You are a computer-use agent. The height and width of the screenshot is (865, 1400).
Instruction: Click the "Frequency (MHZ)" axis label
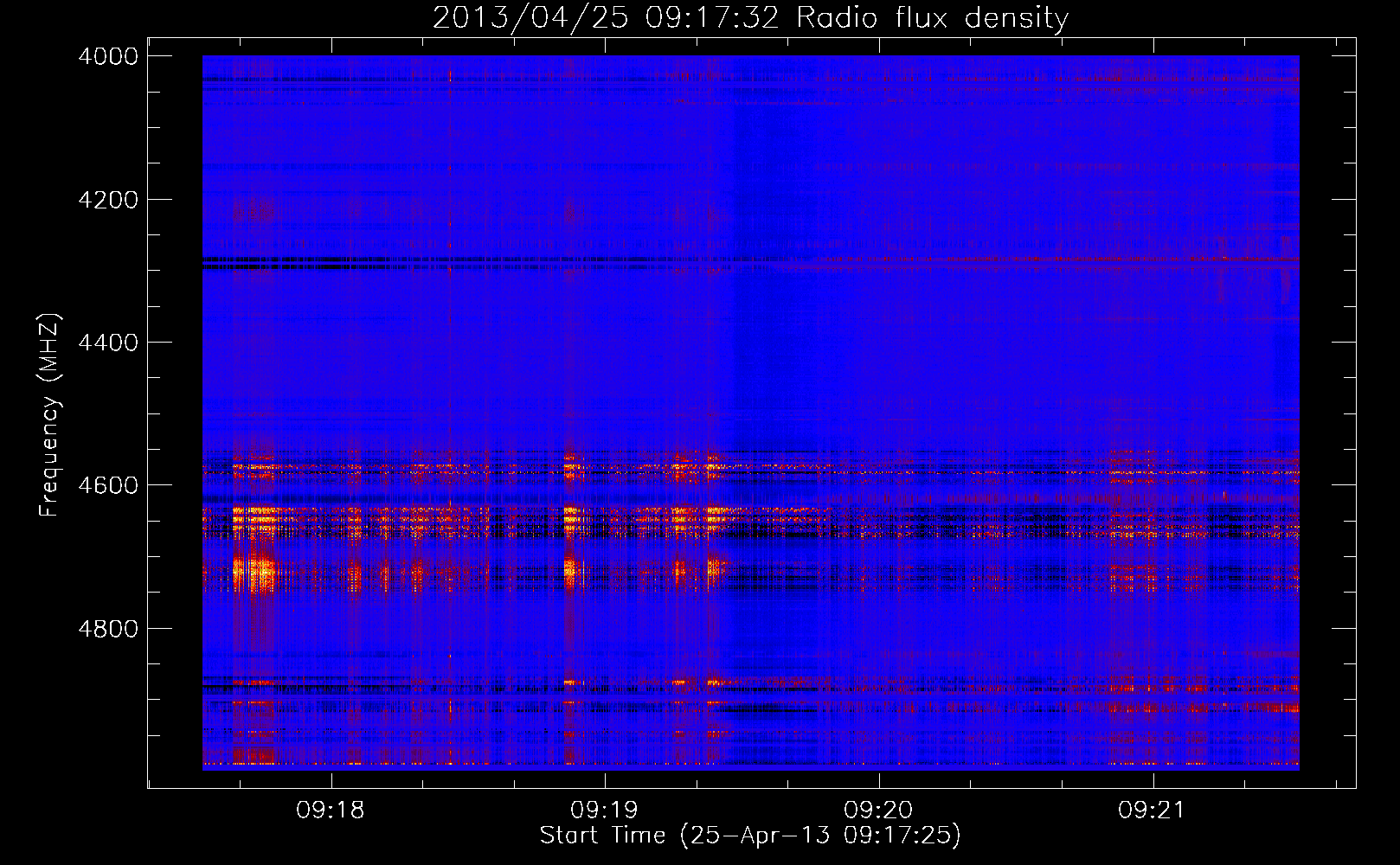point(49,415)
